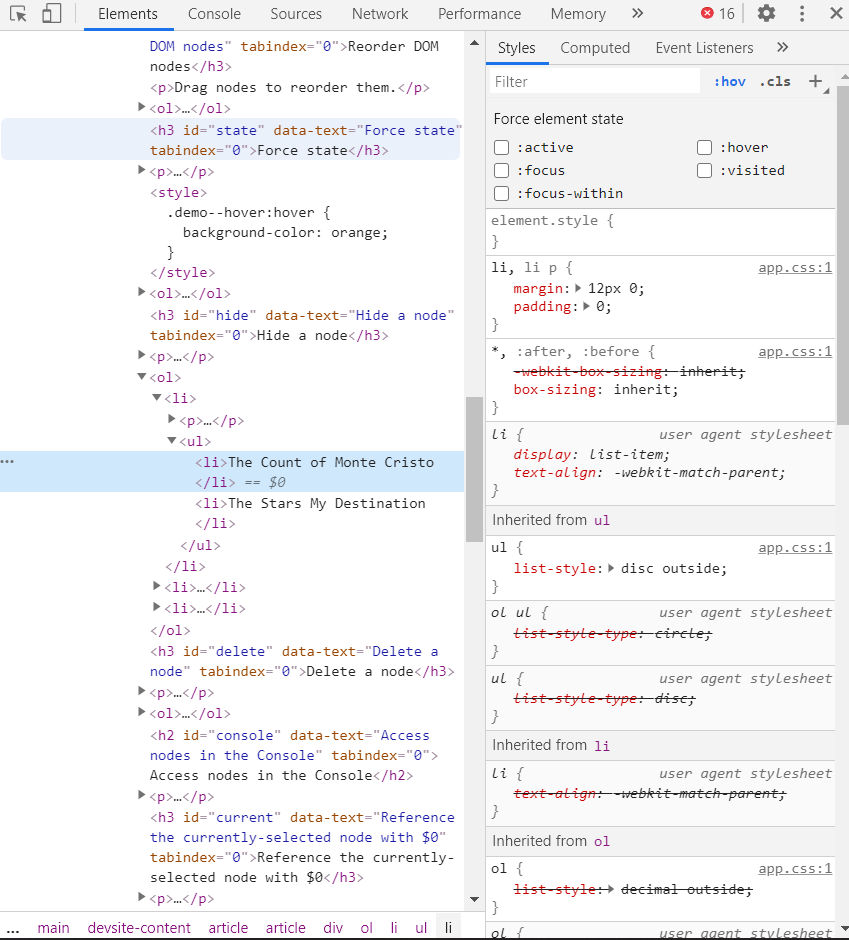Select the Styles pane tab

(517, 48)
